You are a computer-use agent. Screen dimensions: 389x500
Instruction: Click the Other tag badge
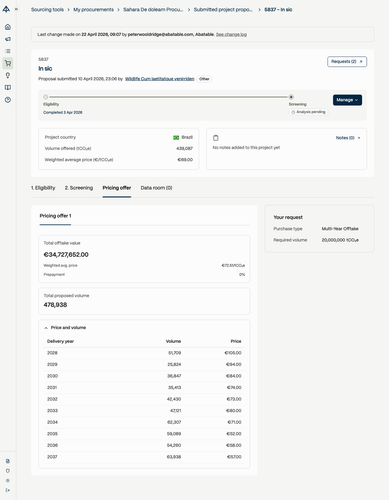coord(204,79)
